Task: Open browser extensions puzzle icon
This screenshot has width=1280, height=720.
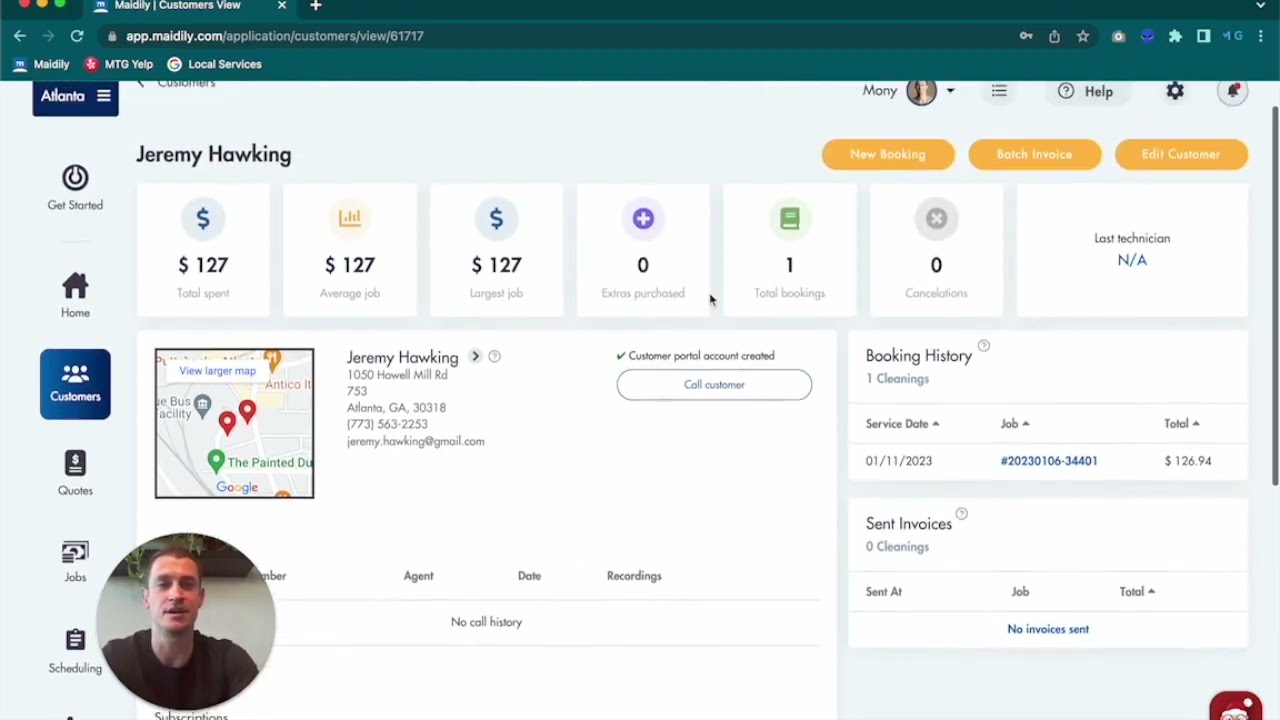Action: tap(1176, 36)
